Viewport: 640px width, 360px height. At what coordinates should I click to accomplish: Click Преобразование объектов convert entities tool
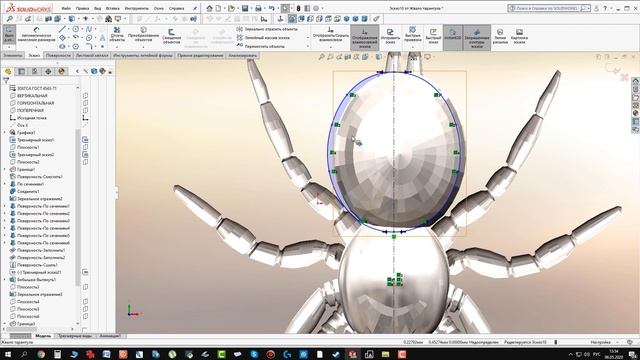click(143, 34)
